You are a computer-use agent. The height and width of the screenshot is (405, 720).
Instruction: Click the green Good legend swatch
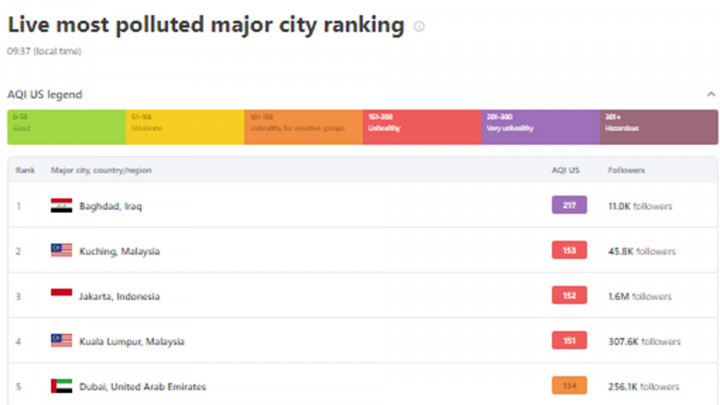[x=66, y=127]
